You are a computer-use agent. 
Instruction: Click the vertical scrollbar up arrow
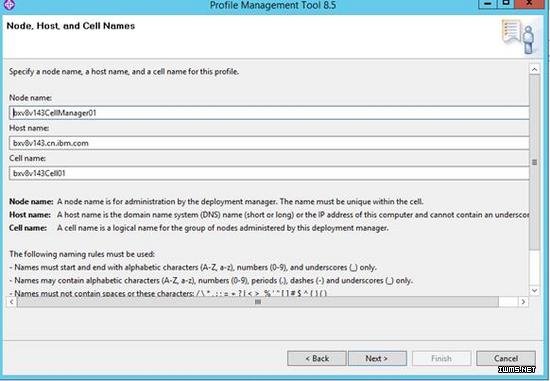[534, 69]
